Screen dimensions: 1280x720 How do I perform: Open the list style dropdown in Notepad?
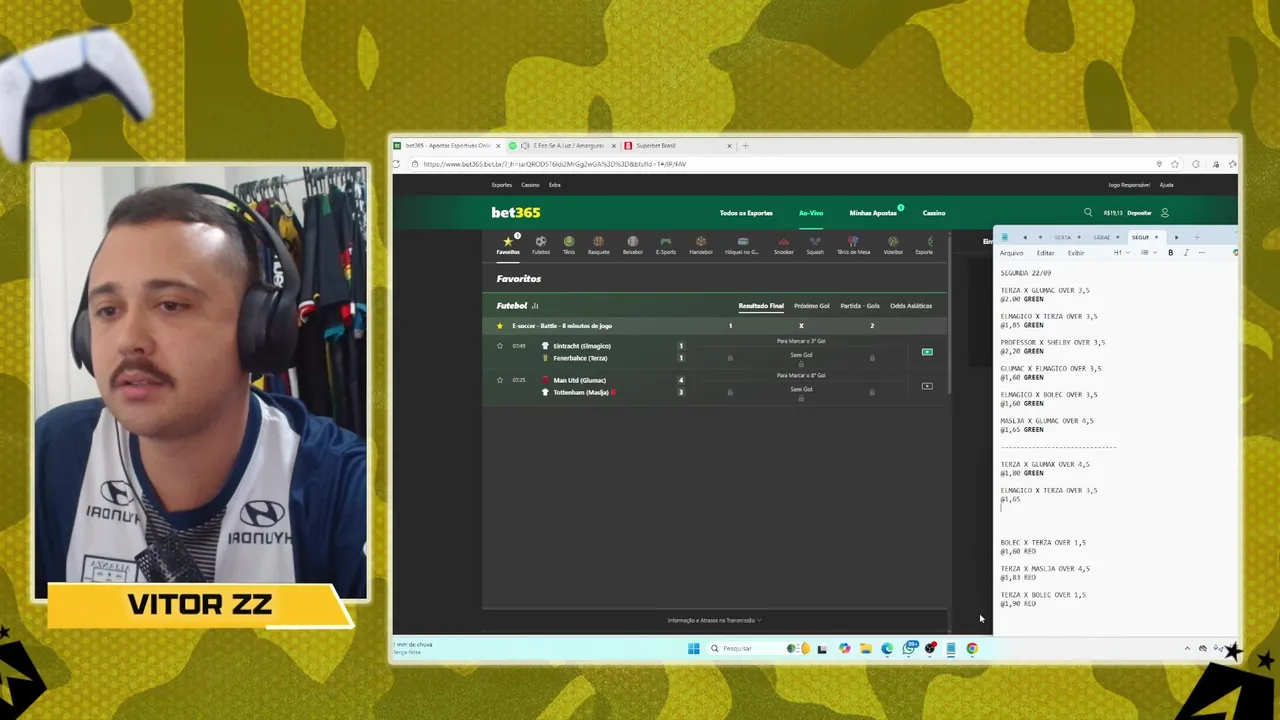(1147, 253)
